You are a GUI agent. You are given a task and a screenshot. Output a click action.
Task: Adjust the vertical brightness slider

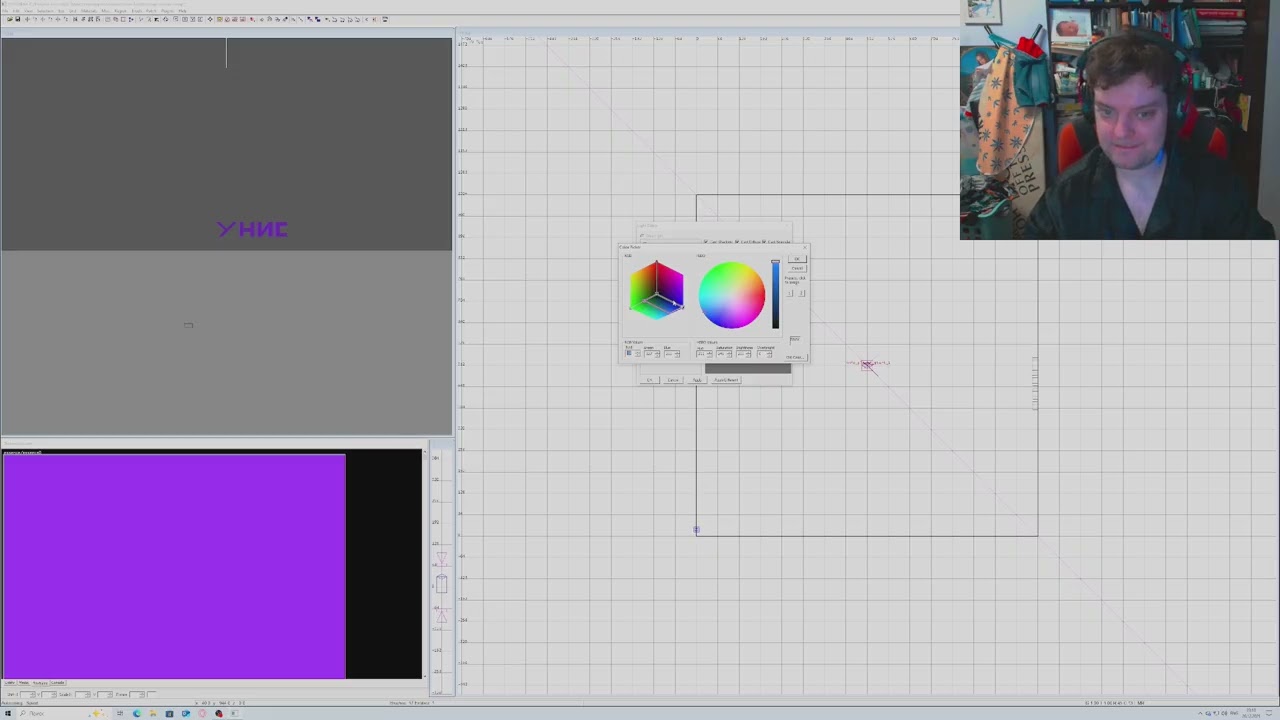click(776, 294)
